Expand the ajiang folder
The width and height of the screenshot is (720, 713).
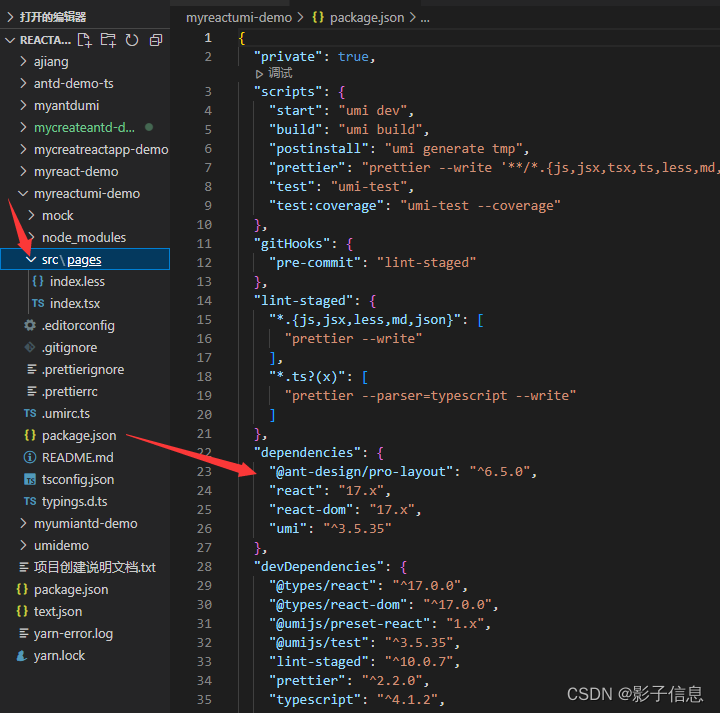pos(50,62)
